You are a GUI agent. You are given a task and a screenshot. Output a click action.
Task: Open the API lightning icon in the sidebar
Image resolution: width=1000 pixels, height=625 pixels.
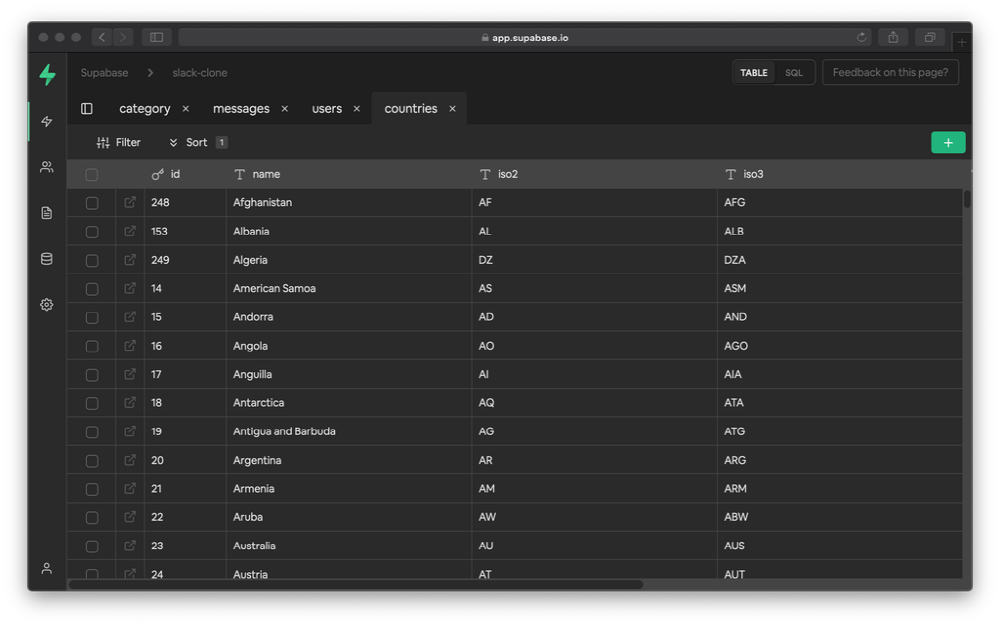[x=47, y=121]
